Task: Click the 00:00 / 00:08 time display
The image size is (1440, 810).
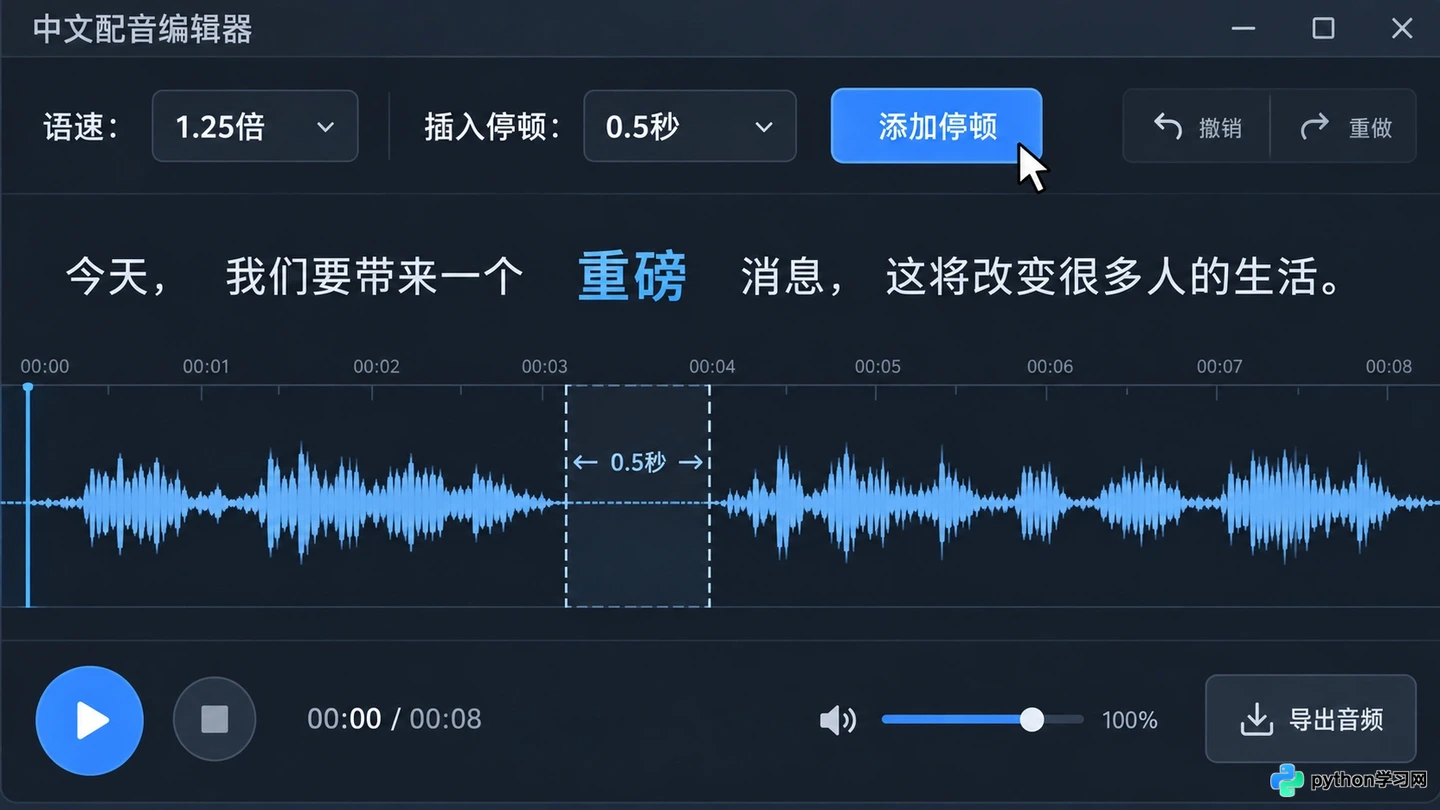Action: point(394,719)
